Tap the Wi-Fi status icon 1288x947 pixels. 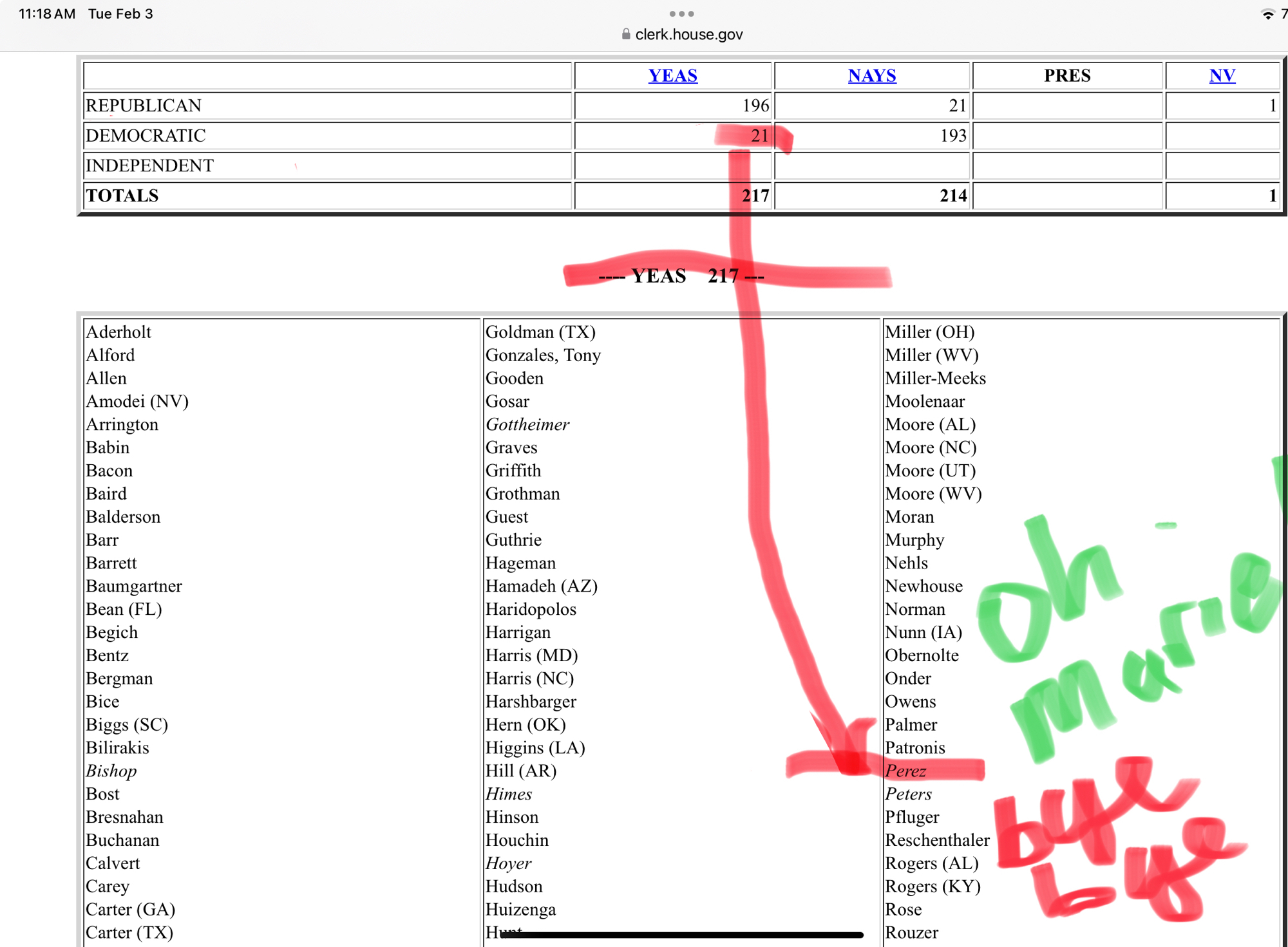(1267, 14)
